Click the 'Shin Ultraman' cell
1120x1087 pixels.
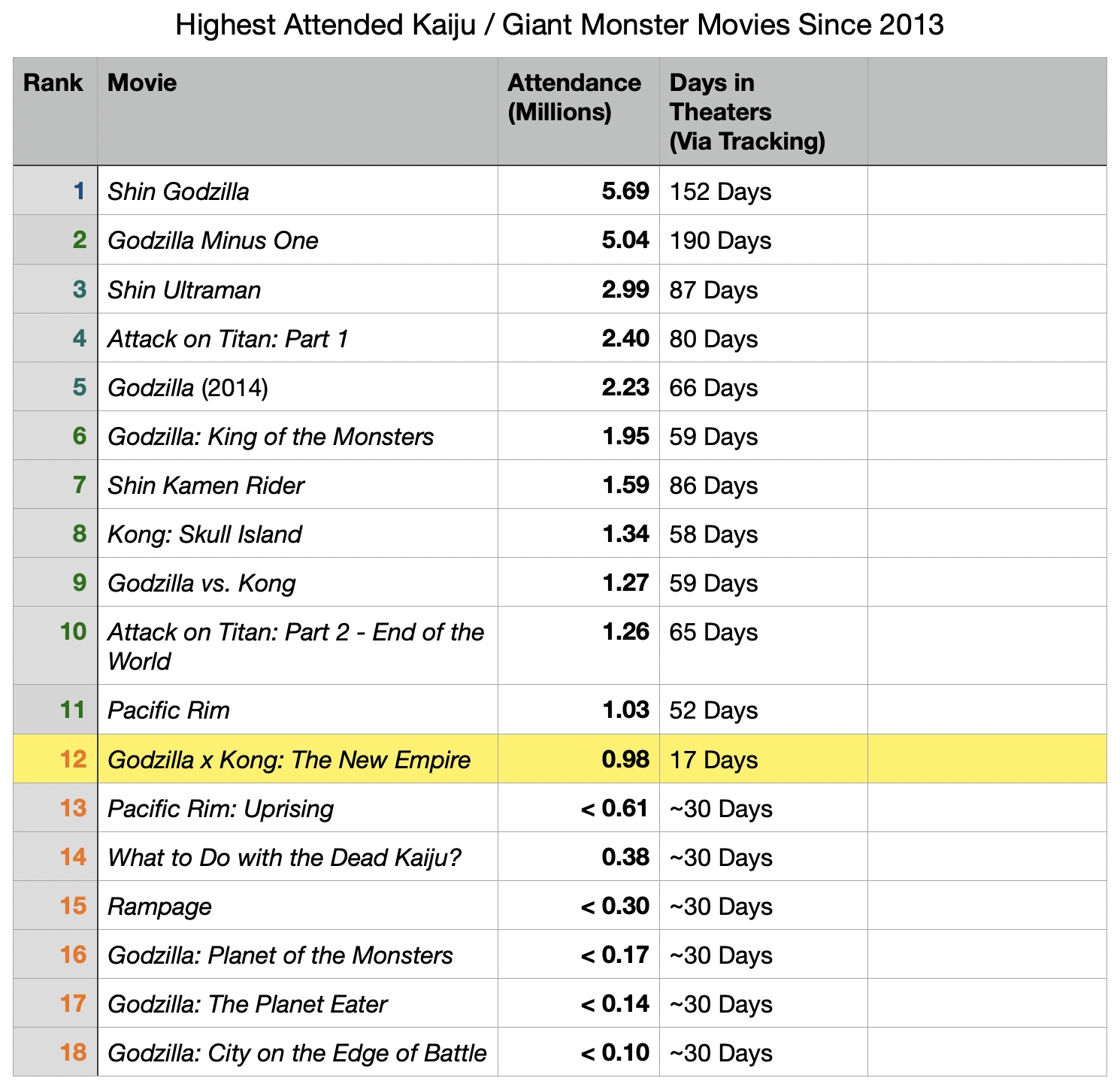[x=298, y=289]
